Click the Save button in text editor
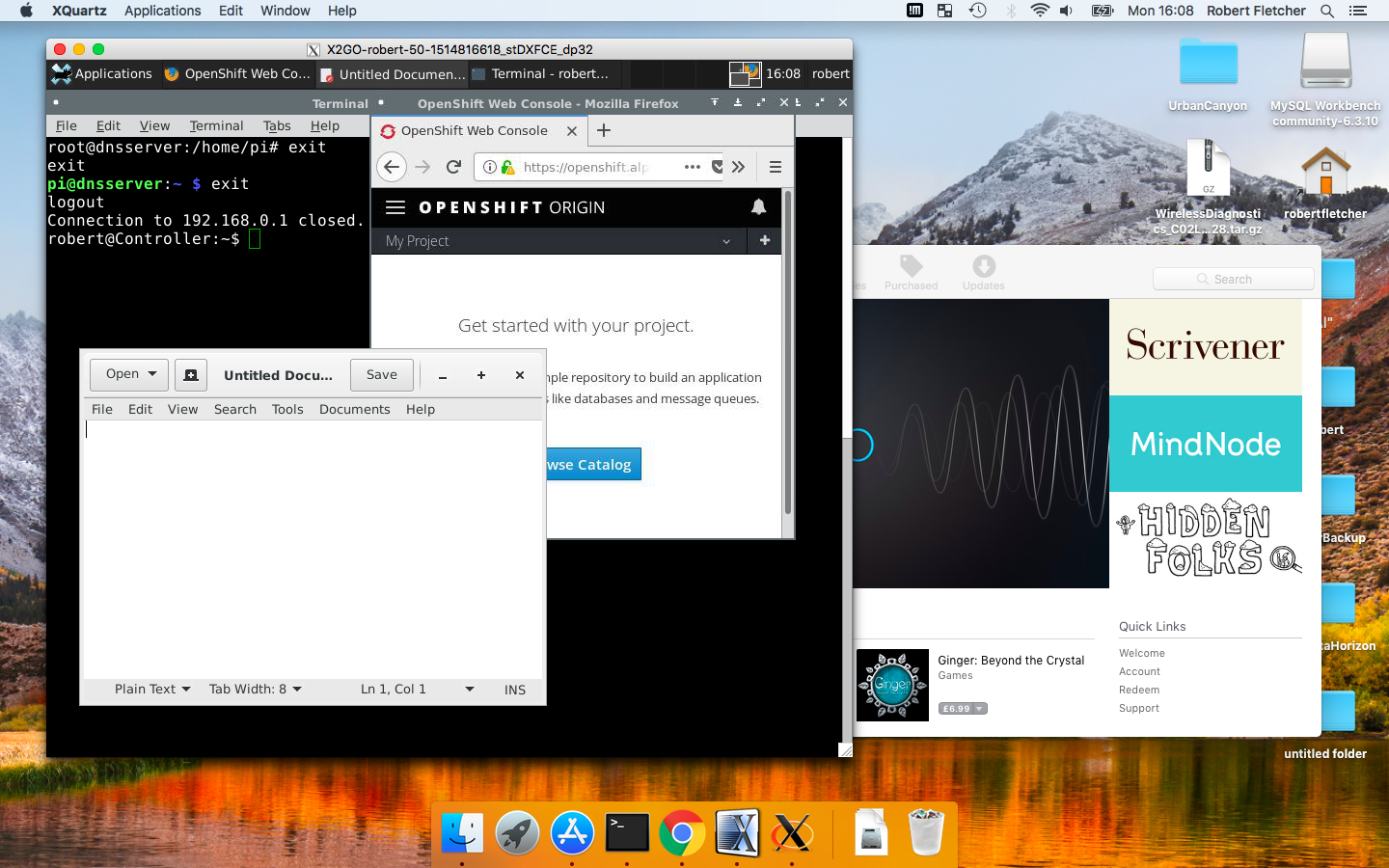Image resolution: width=1389 pixels, height=868 pixels. point(382,374)
